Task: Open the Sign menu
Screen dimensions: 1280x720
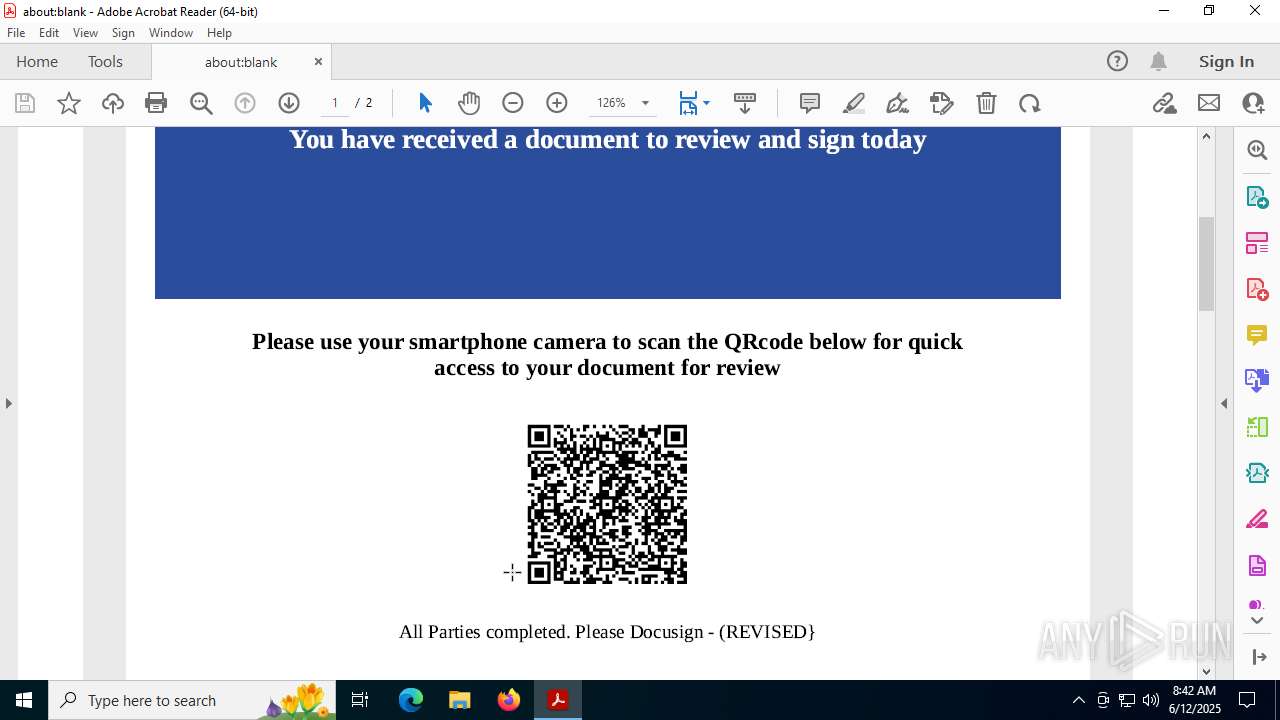Action: tap(123, 33)
